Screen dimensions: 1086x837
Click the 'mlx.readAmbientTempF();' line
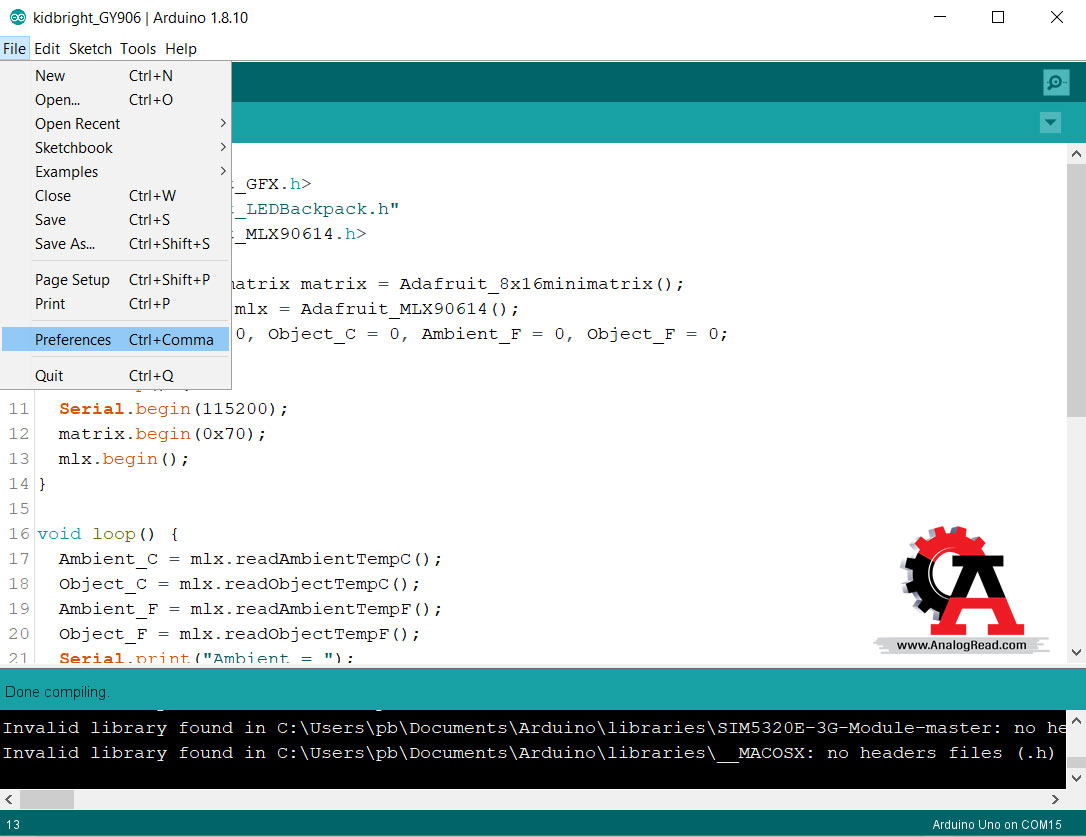(250, 608)
